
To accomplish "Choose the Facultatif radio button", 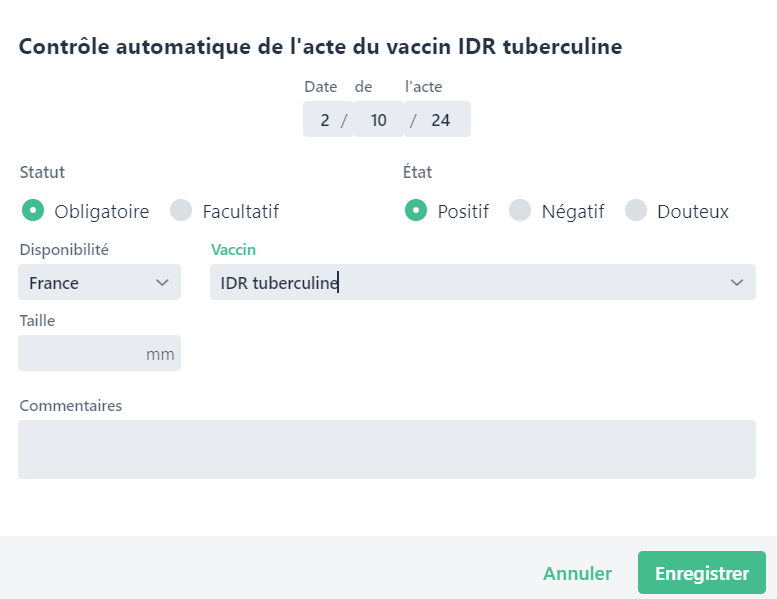I will [x=181, y=211].
